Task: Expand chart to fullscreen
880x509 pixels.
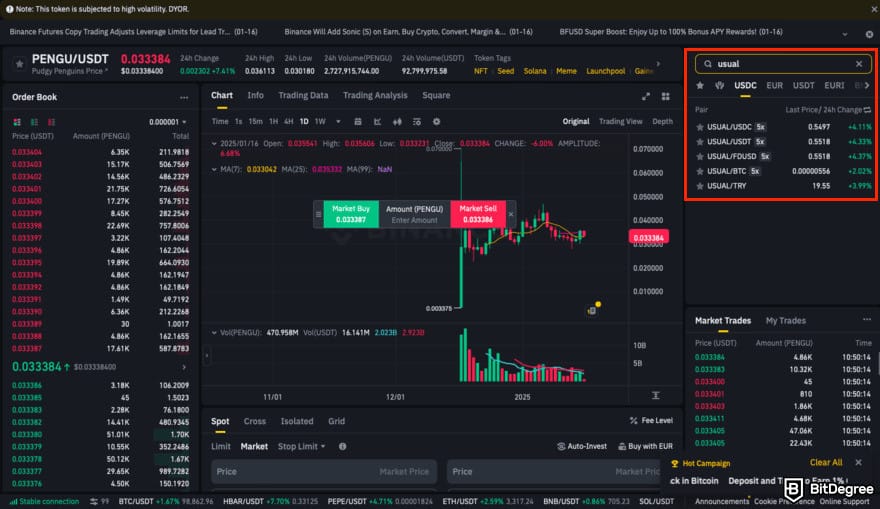Action: click(x=646, y=97)
